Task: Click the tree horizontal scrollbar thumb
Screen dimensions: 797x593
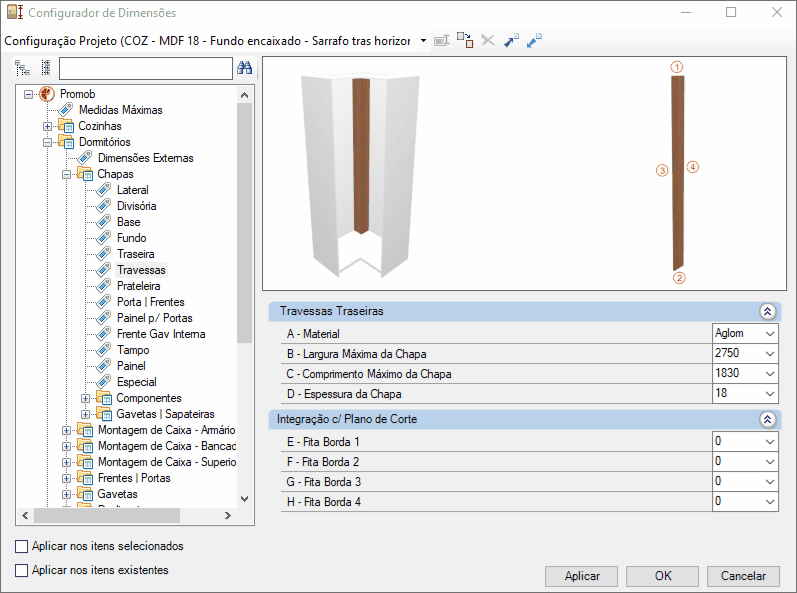Action: point(107,515)
